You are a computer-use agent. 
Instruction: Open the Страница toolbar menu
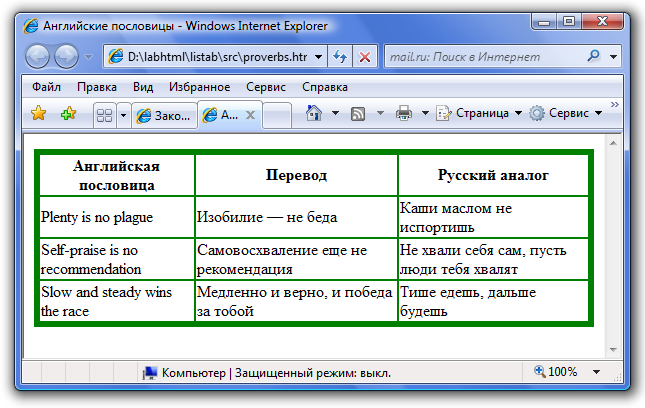pyautogui.click(x=479, y=113)
